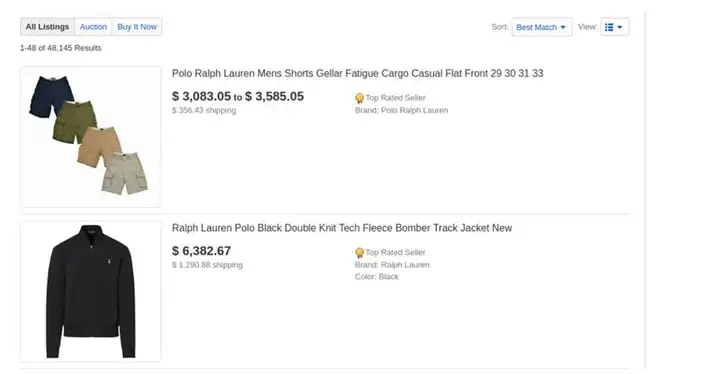The image size is (711, 374).
Task: Click the $3,083.05 to $3,585.05 price range
Action: [238, 96]
